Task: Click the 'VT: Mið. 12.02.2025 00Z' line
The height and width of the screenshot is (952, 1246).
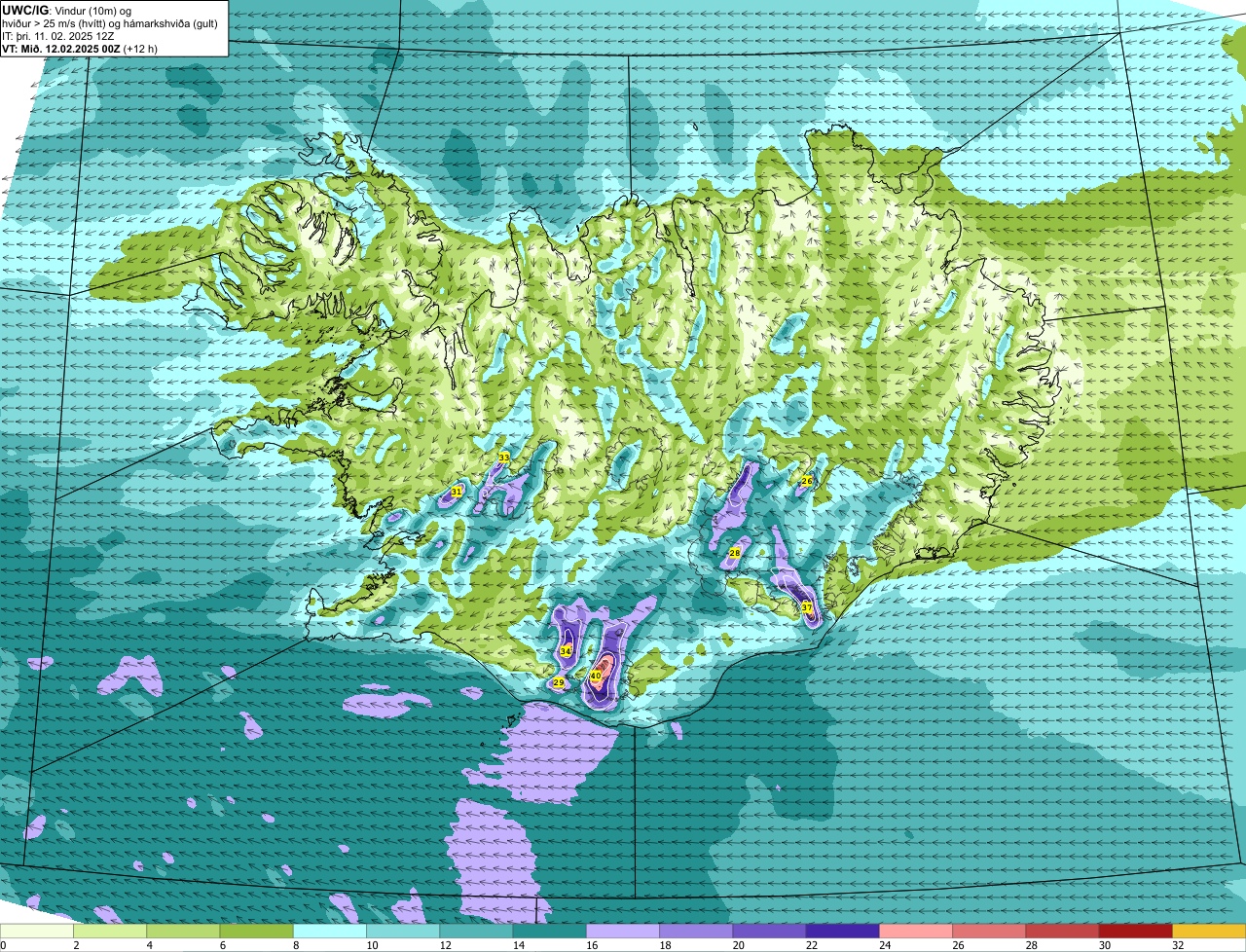Action: tap(61, 49)
